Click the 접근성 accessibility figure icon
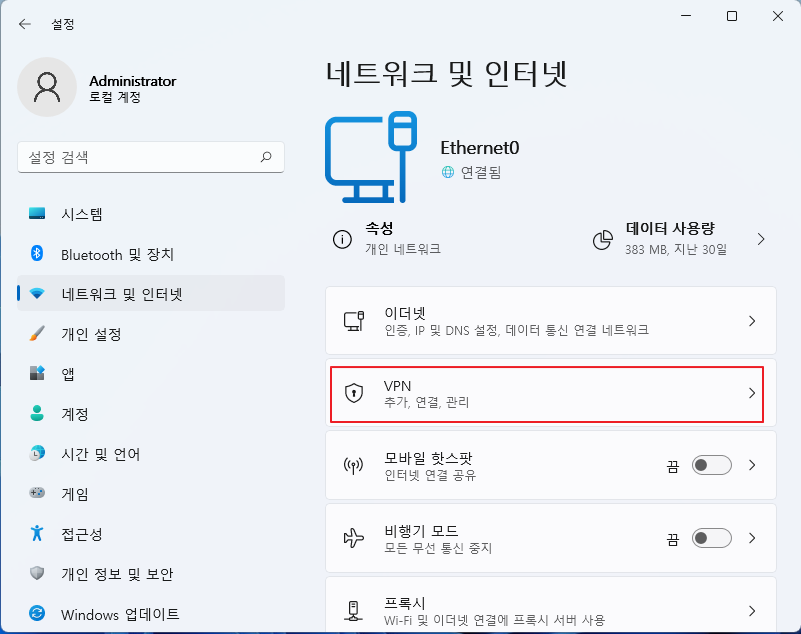This screenshot has width=801, height=634. (37, 533)
